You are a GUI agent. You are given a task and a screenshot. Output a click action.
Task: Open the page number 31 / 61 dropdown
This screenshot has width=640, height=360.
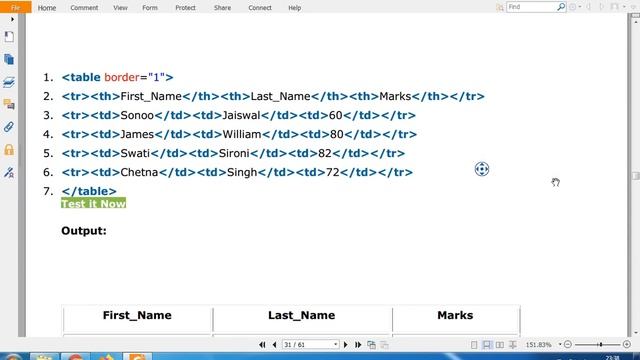click(x=336, y=345)
